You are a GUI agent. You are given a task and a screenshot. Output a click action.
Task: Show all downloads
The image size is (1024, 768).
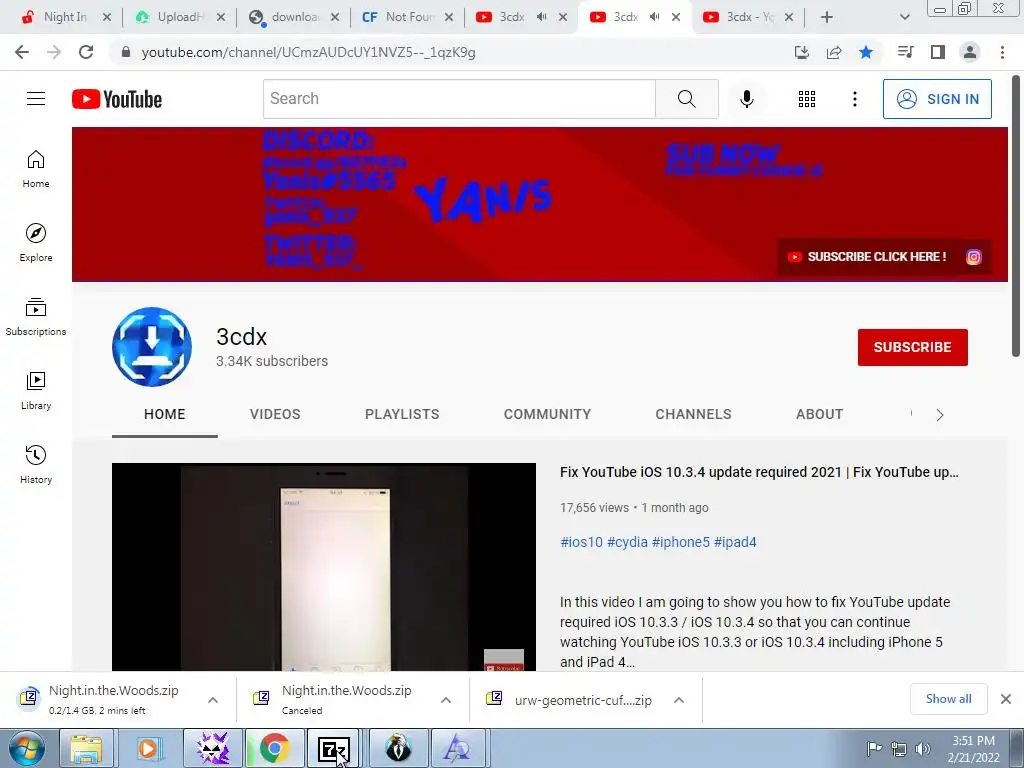pos(948,699)
